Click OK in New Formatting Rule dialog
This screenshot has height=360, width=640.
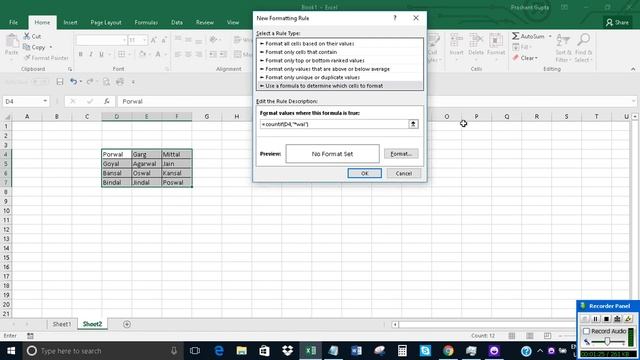tap(364, 173)
